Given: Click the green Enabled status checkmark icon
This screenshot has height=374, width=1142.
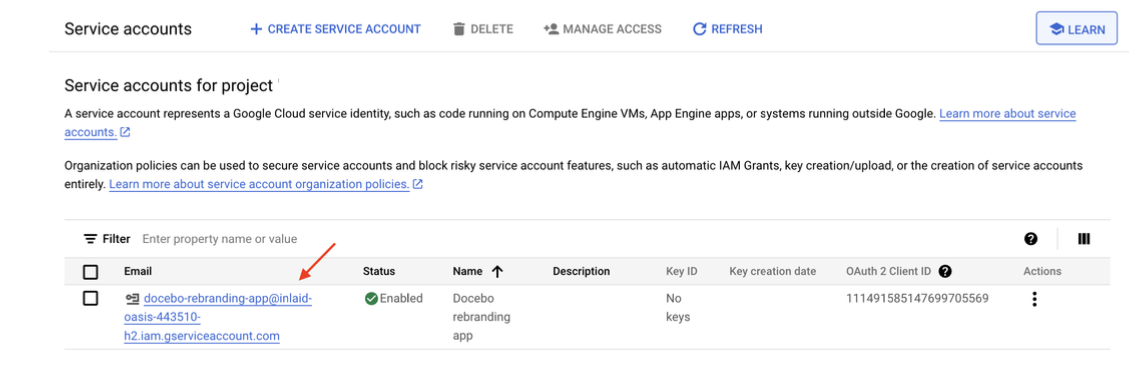Looking at the screenshot, I should tap(371, 298).
